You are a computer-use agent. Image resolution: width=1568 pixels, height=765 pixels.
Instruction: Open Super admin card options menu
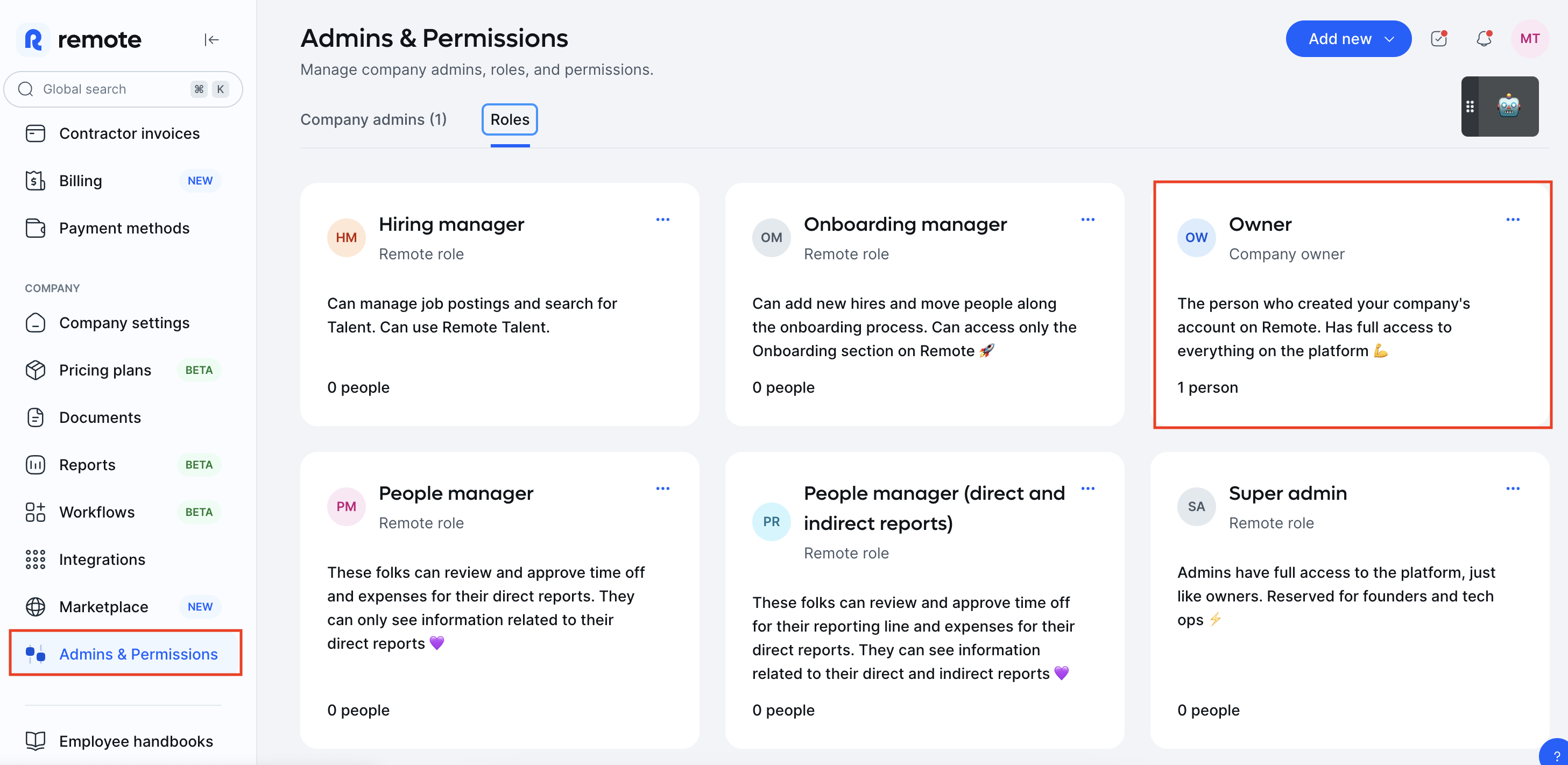tap(1513, 488)
